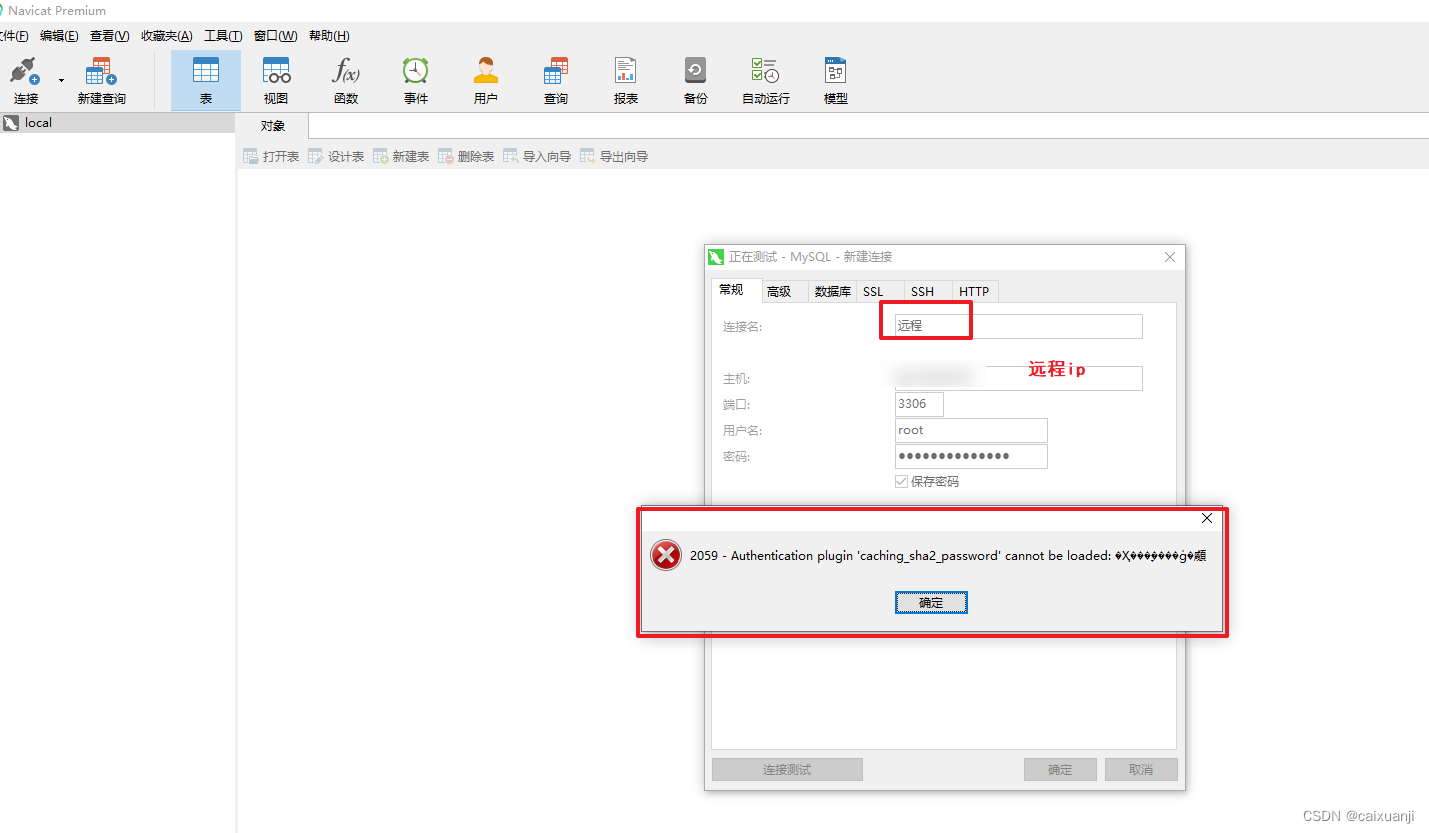Open the 编辑(E) menu

point(59,36)
